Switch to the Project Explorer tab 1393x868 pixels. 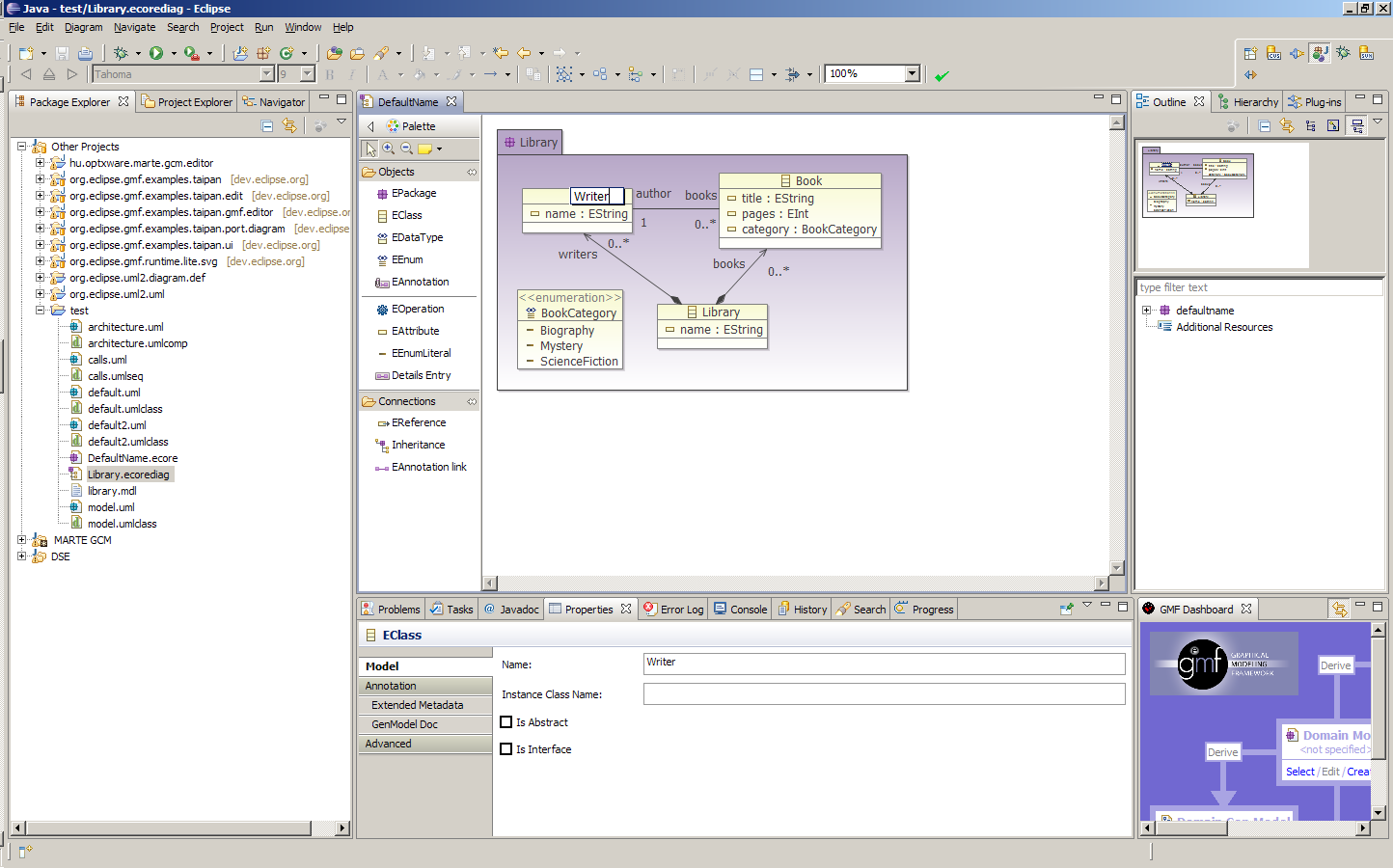(187, 101)
